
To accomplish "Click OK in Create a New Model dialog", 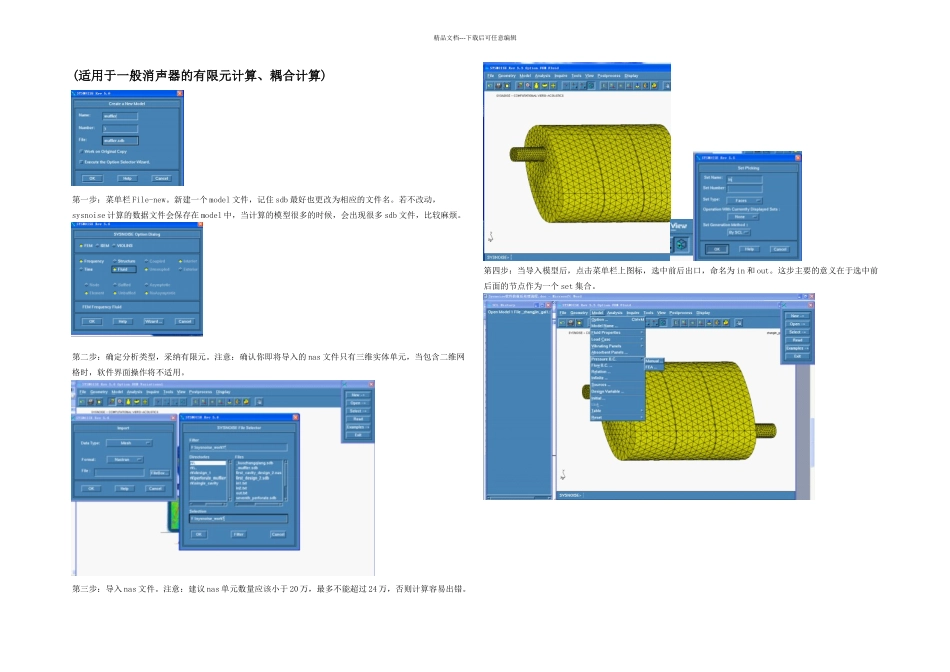I will point(92,178).
